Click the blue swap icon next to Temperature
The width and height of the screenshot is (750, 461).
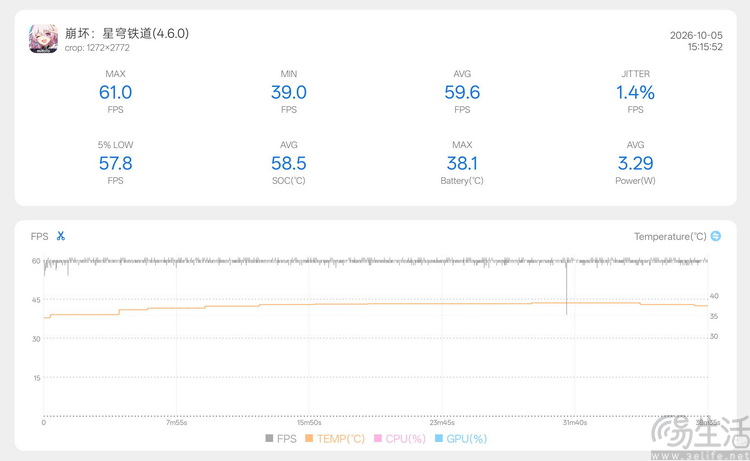pos(716,236)
